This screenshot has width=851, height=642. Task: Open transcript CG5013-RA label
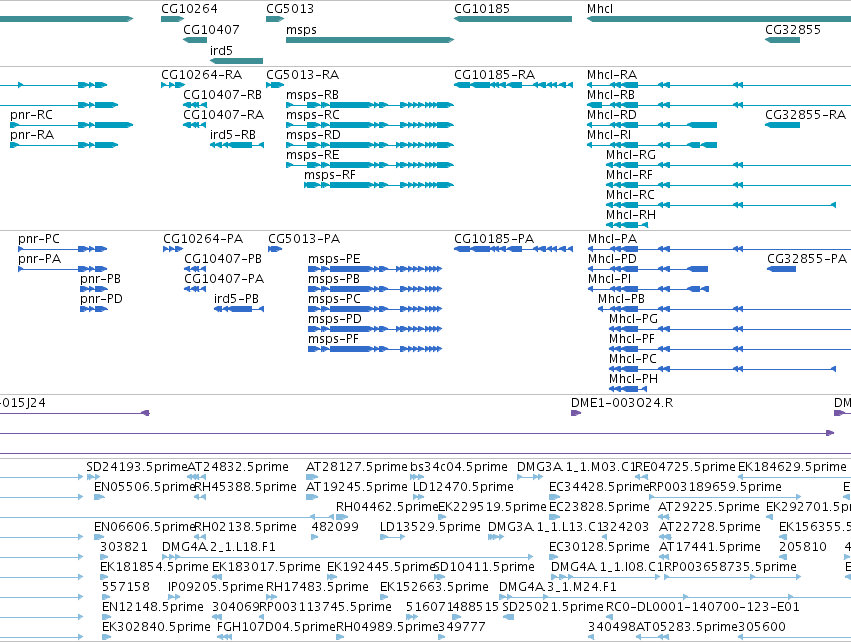coord(302,74)
